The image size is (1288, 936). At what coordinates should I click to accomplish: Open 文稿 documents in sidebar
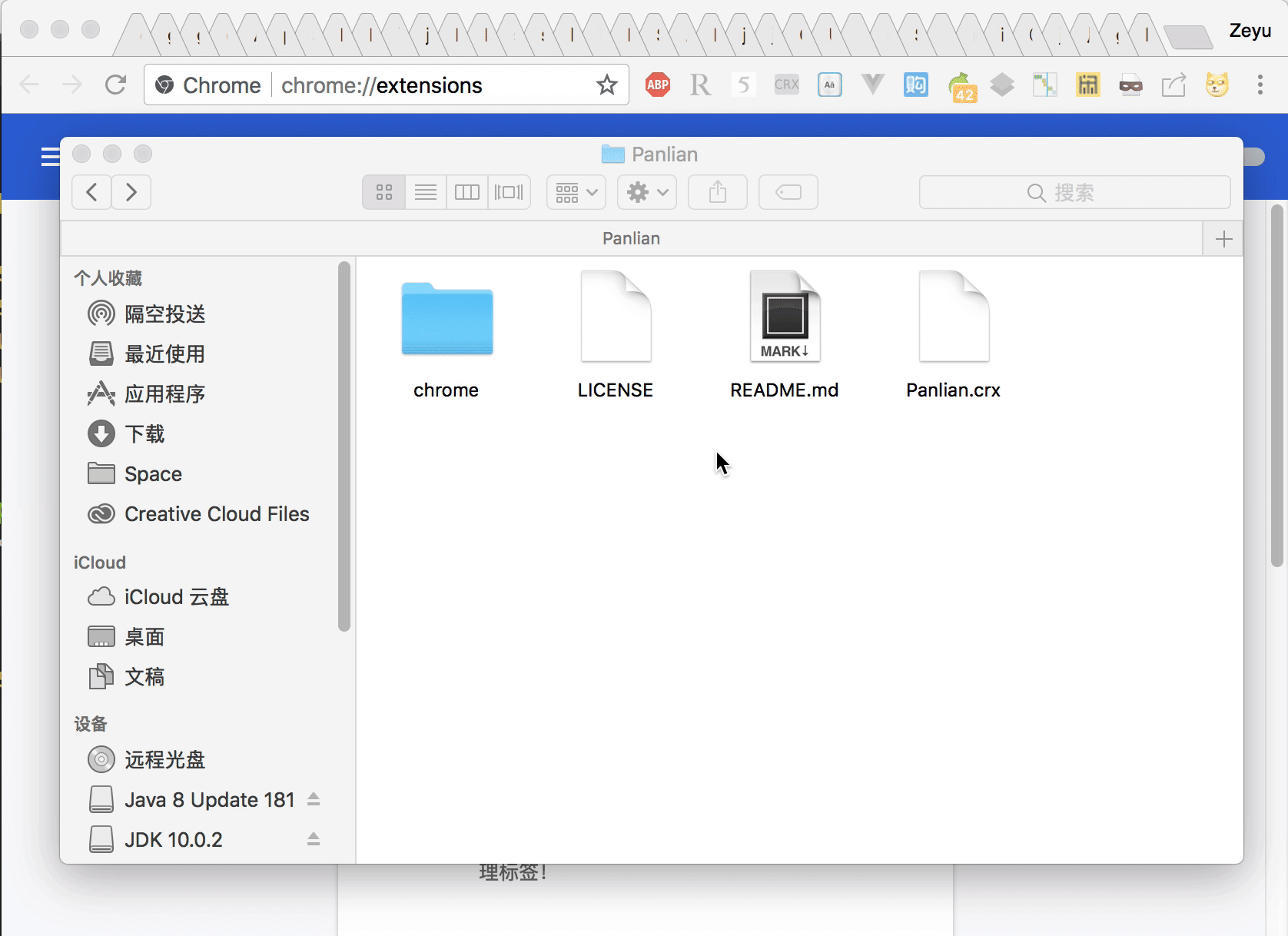coord(144,677)
